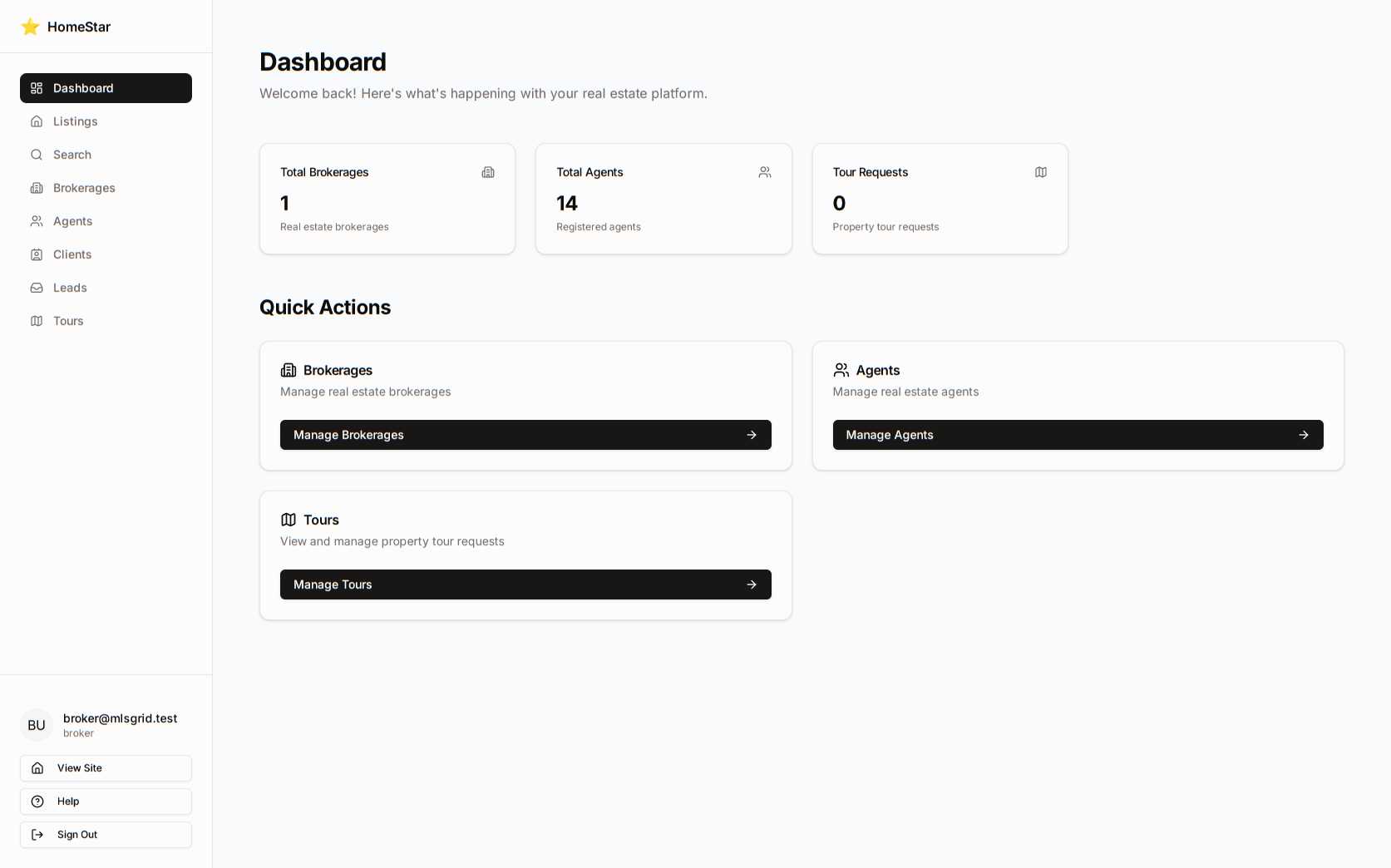
Task: Open the Tours sidebar item
Action: (68, 321)
